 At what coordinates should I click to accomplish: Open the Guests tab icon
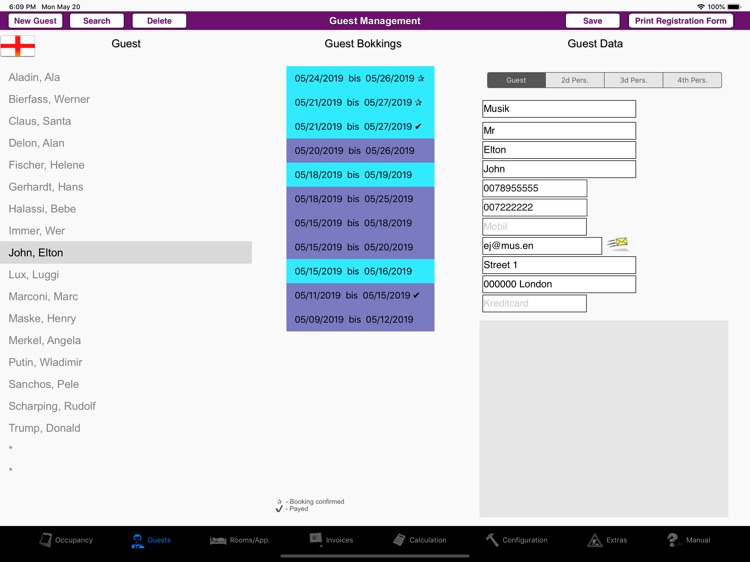coord(138,540)
